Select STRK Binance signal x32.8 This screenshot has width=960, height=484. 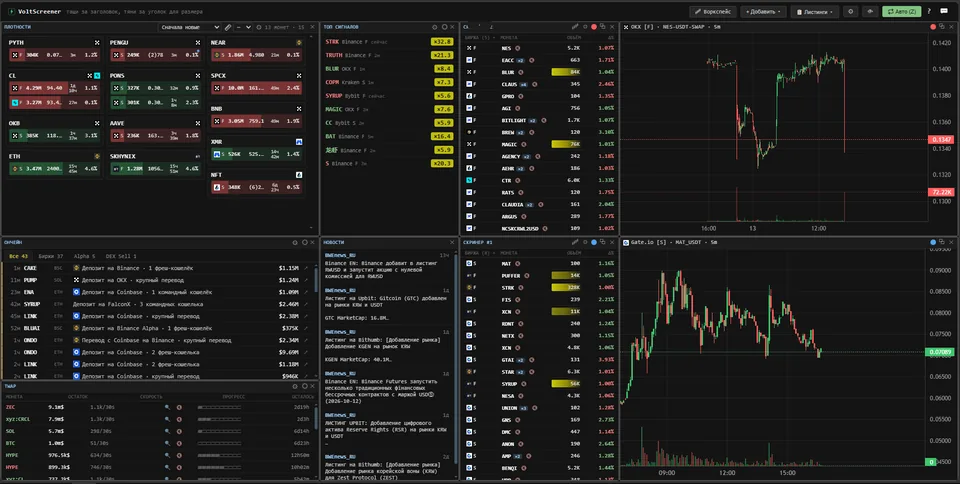coord(389,42)
